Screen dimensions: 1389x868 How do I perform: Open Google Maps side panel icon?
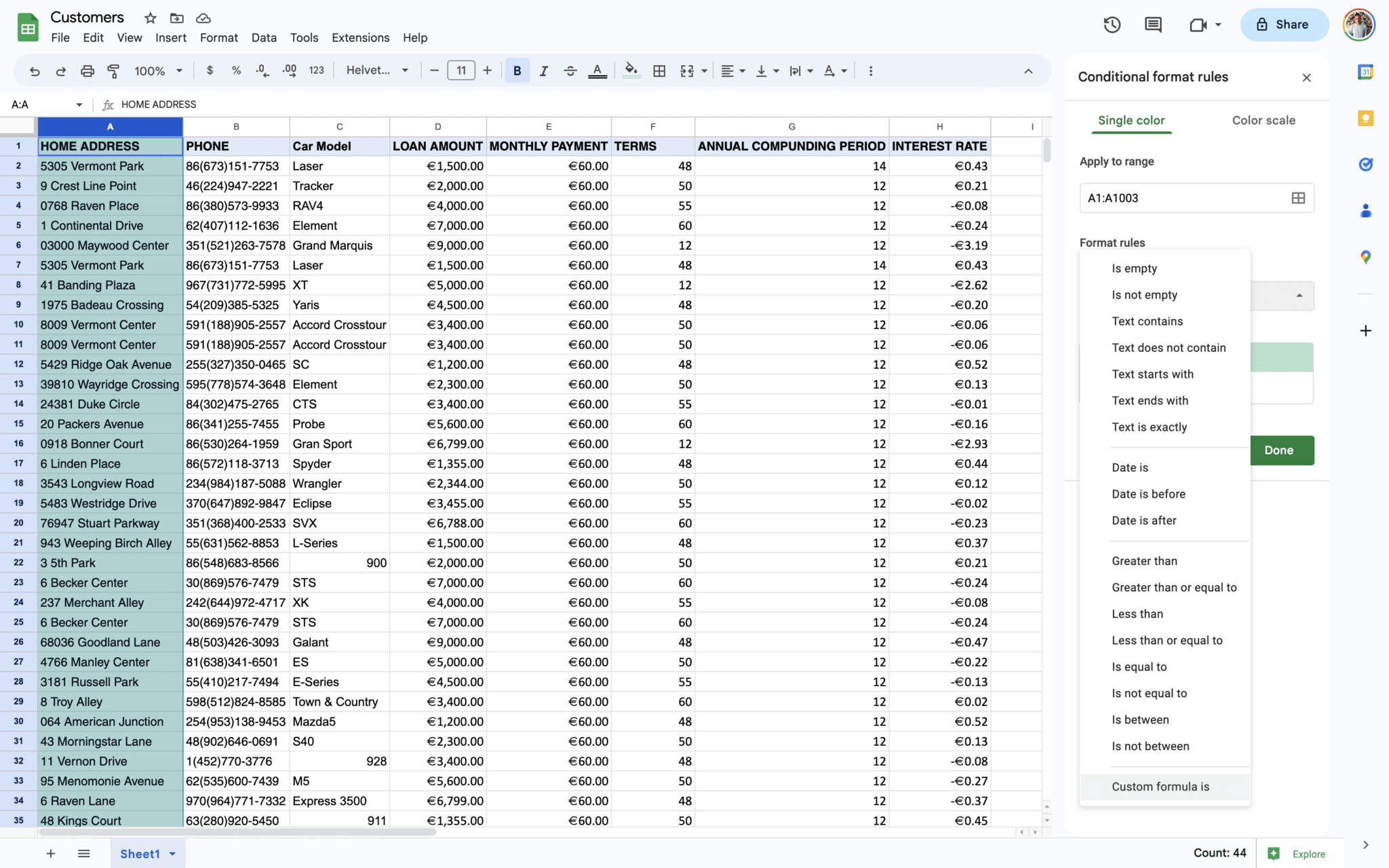(x=1365, y=257)
